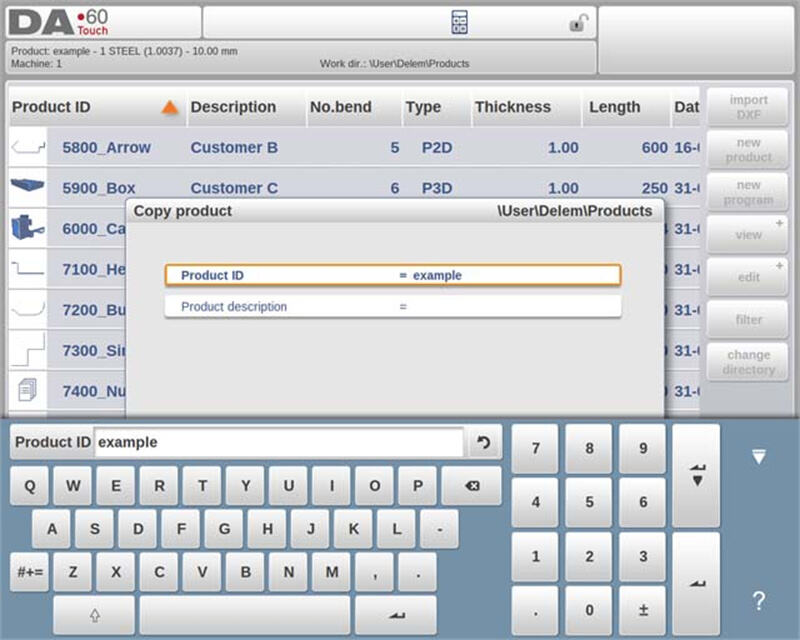Toggle the shift key on keyboard
The height and width of the screenshot is (640, 800).
94,615
